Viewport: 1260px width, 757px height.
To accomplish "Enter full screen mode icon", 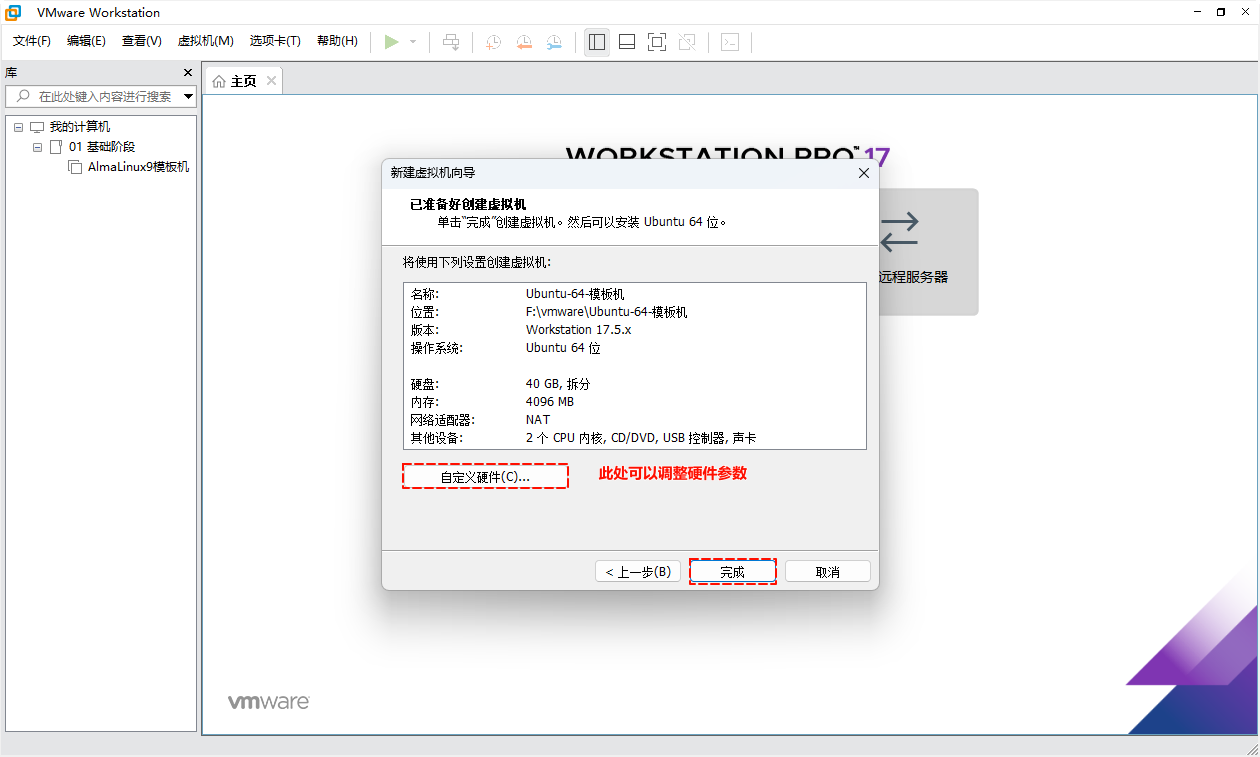I will (657, 42).
